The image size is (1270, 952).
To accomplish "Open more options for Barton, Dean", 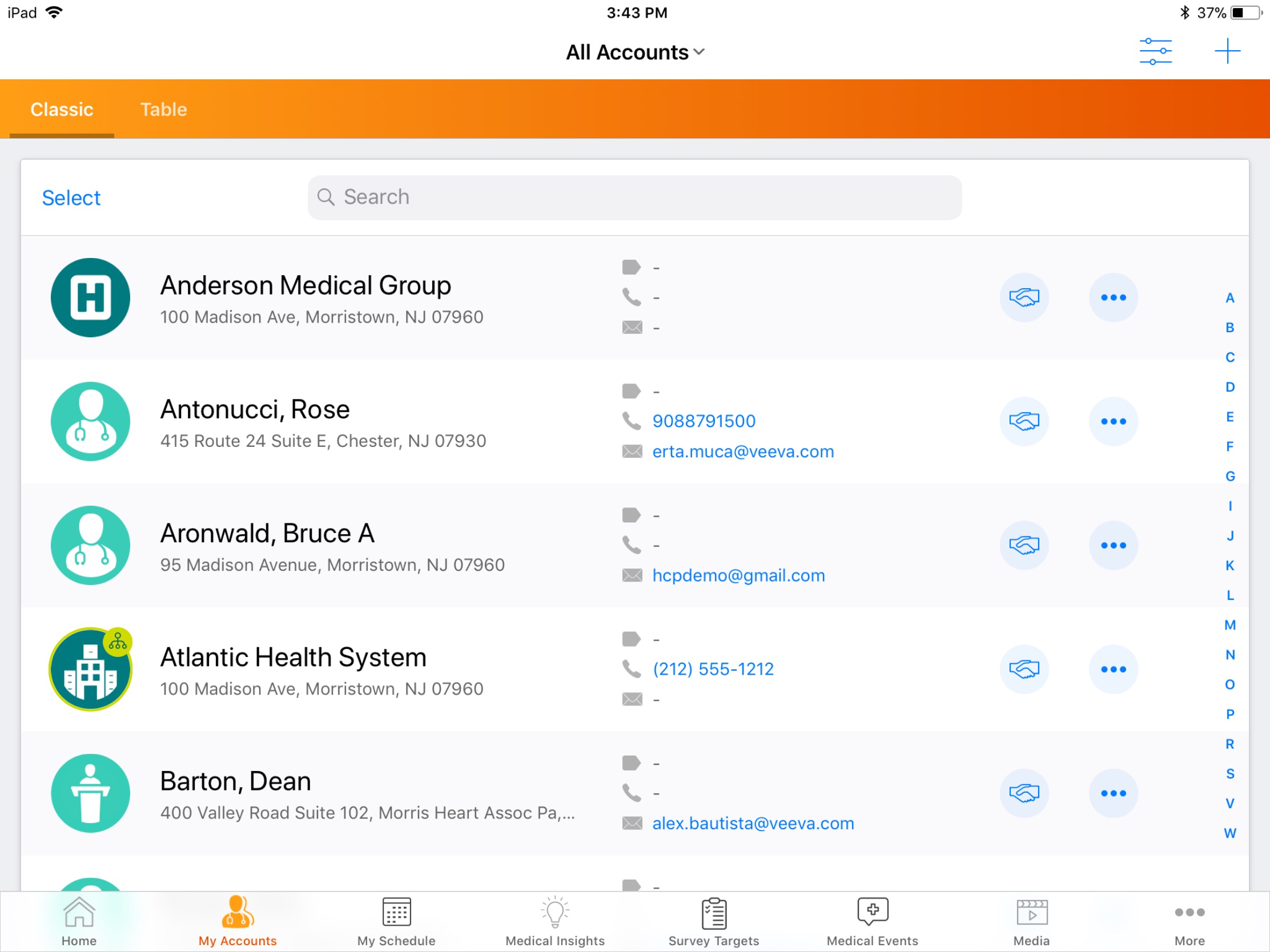I will 1113,793.
